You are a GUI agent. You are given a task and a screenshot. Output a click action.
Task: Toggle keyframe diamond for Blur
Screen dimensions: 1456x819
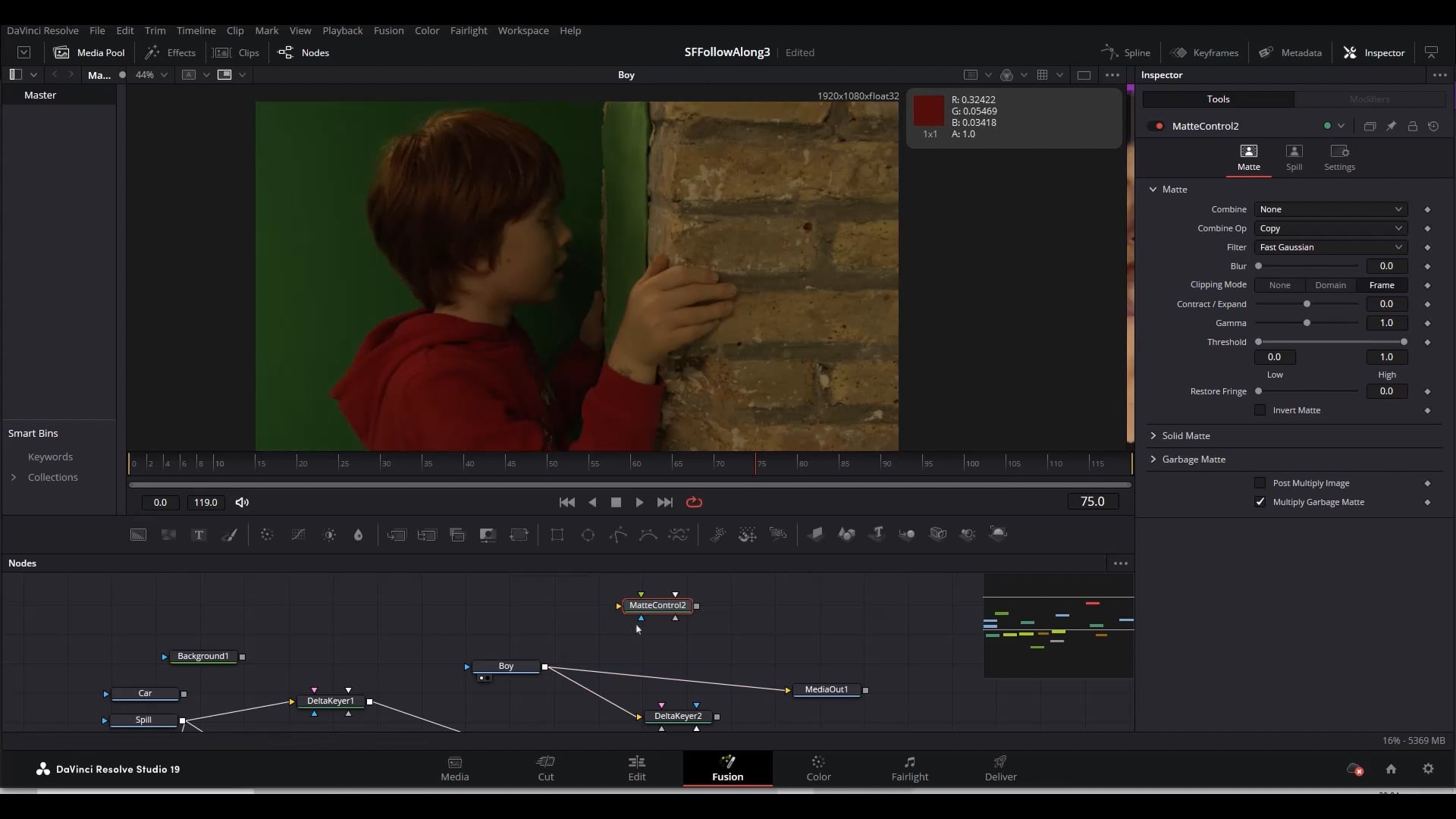(x=1427, y=266)
